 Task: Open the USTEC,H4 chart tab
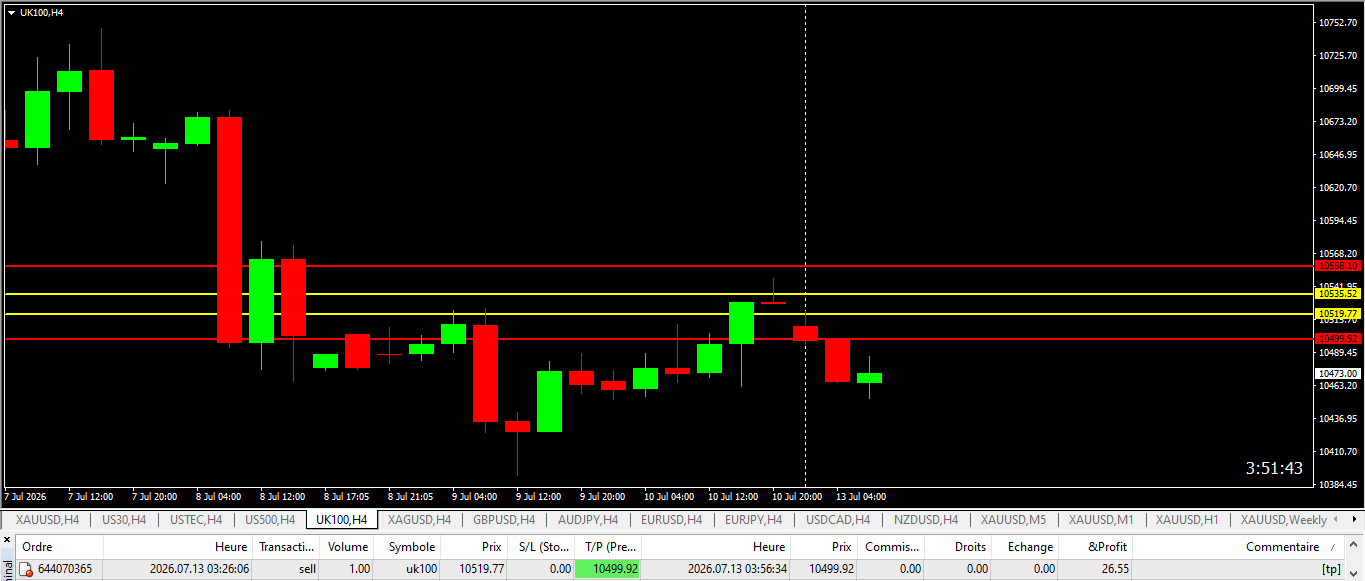click(196, 520)
